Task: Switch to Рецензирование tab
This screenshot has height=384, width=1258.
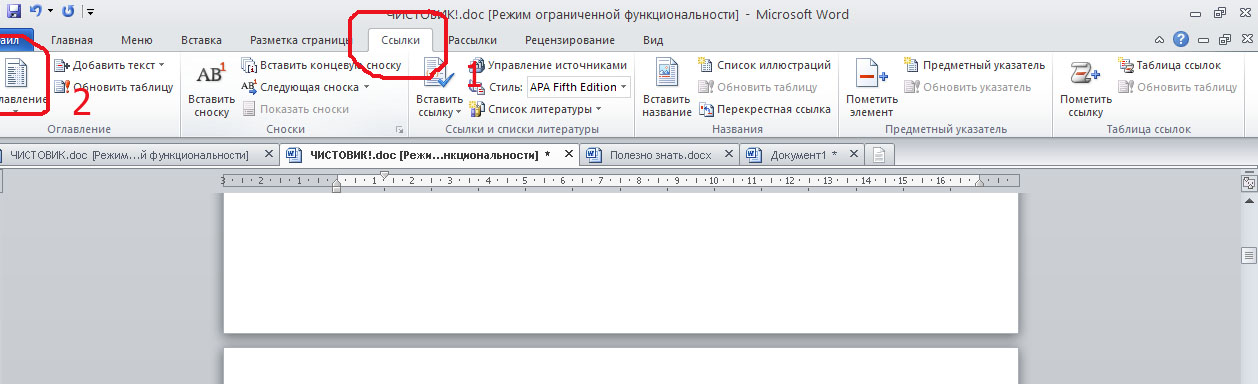Action: coord(569,41)
